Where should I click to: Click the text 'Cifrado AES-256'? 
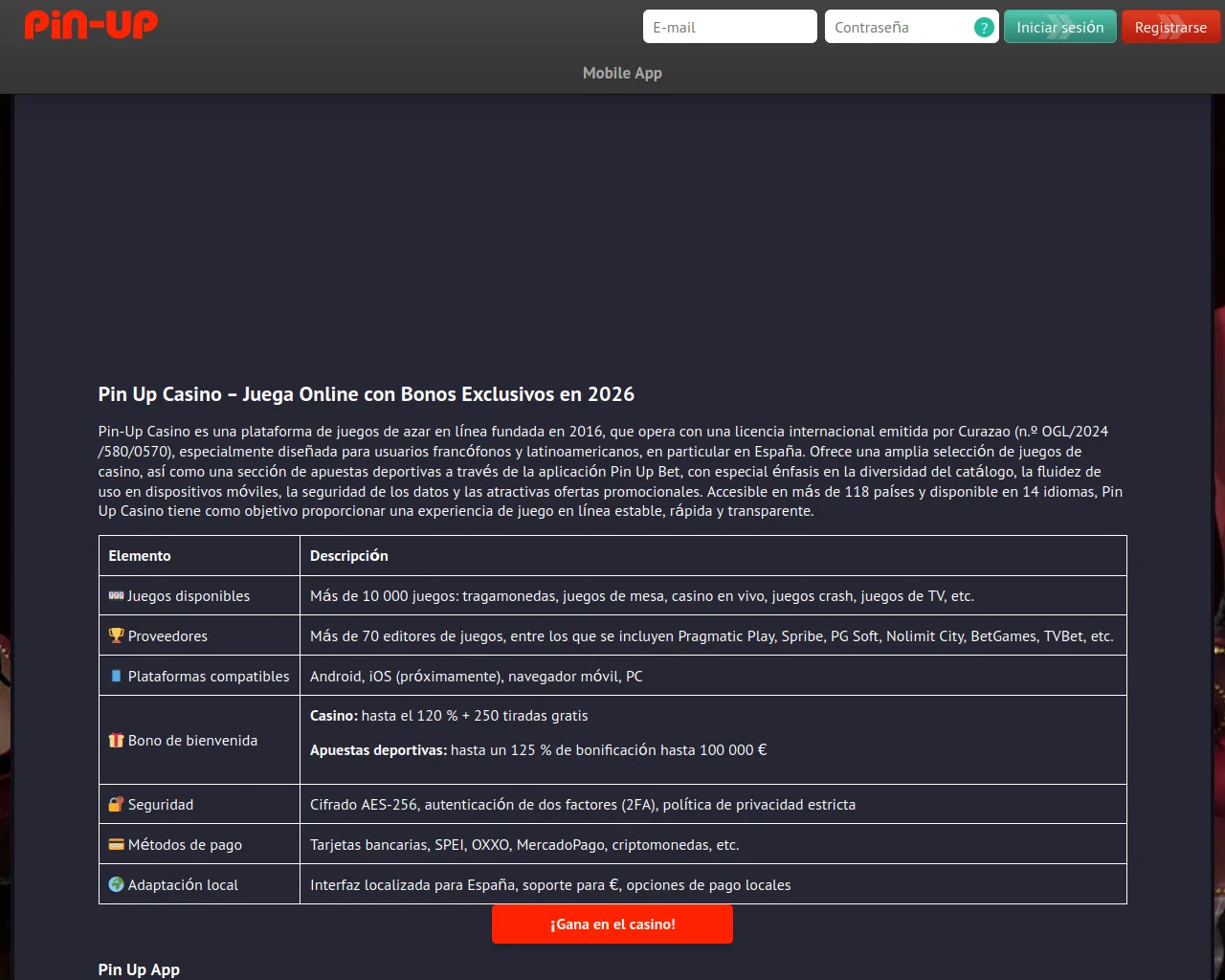click(x=364, y=805)
